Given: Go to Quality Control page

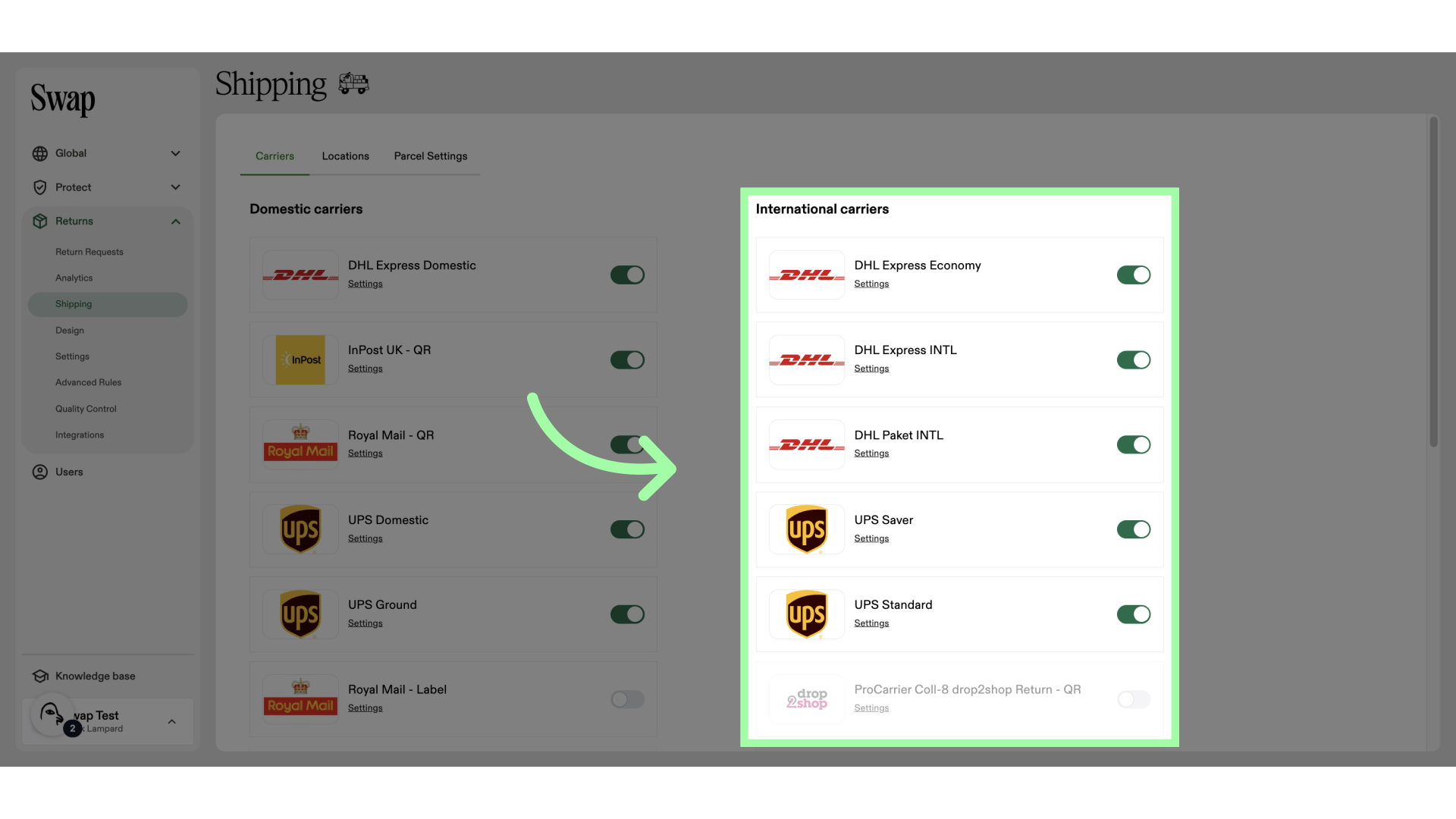Looking at the screenshot, I should click(86, 409).
